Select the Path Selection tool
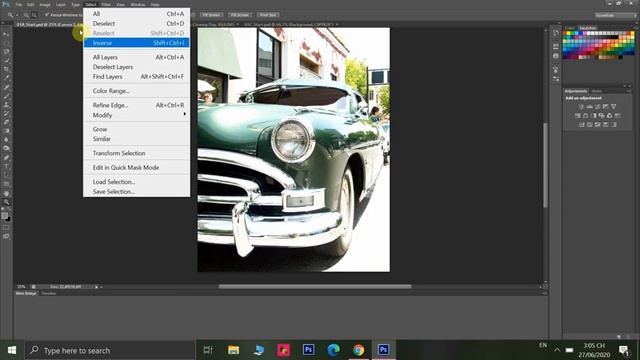The image size is (640, 360). [x=6, y=175]
